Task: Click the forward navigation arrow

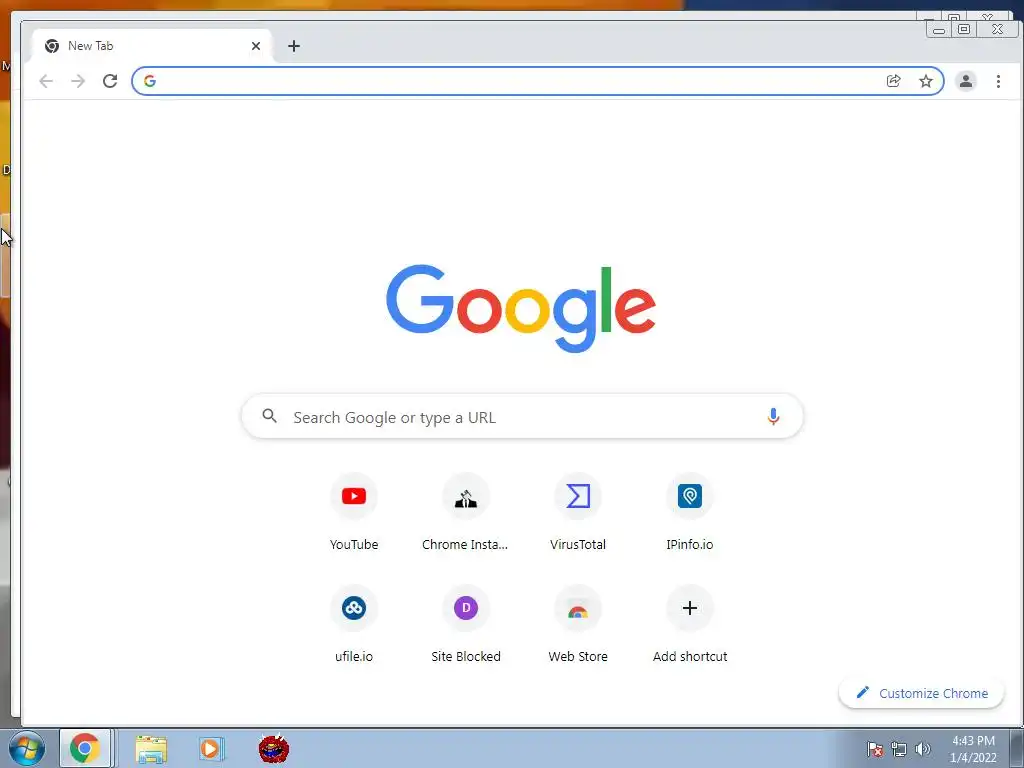Action: (x=78, y=81)
